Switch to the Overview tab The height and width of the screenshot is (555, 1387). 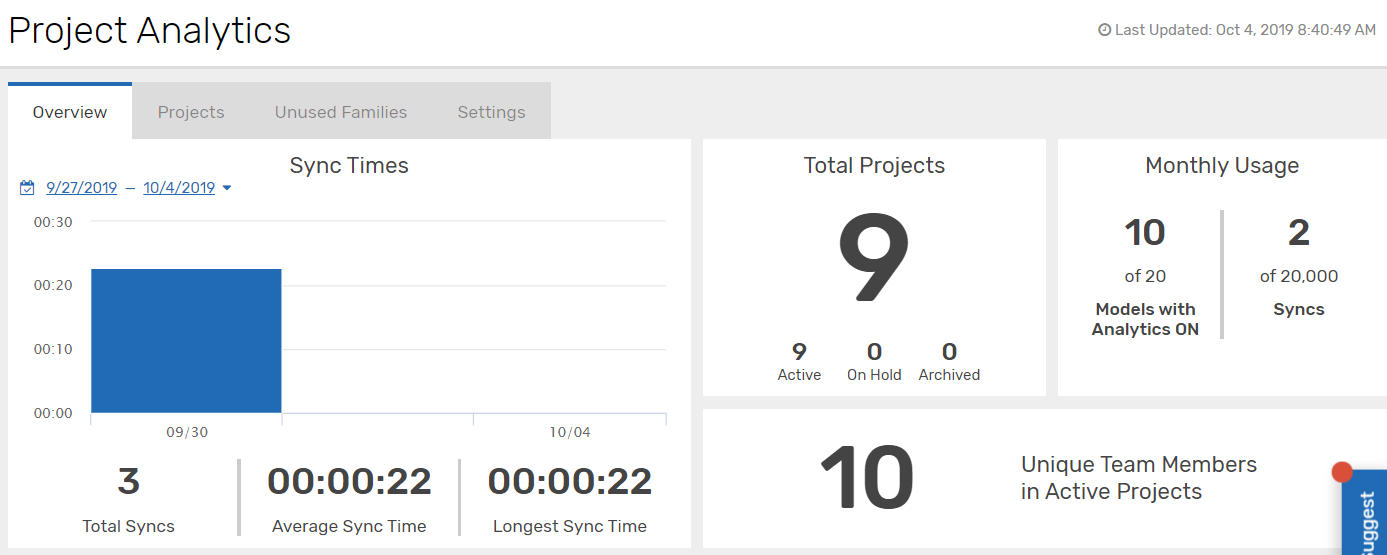pyautogui.click(x=70, y=112)
